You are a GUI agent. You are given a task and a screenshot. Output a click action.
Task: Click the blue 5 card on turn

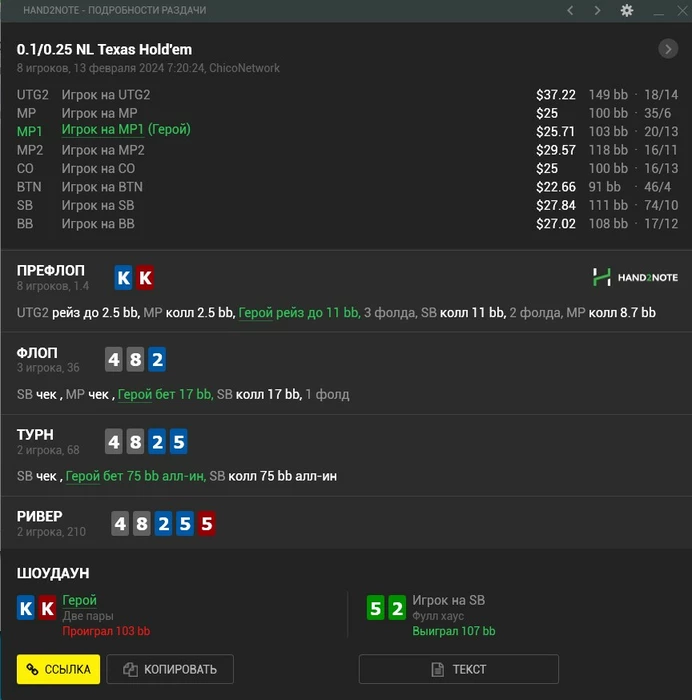(179, 442)
